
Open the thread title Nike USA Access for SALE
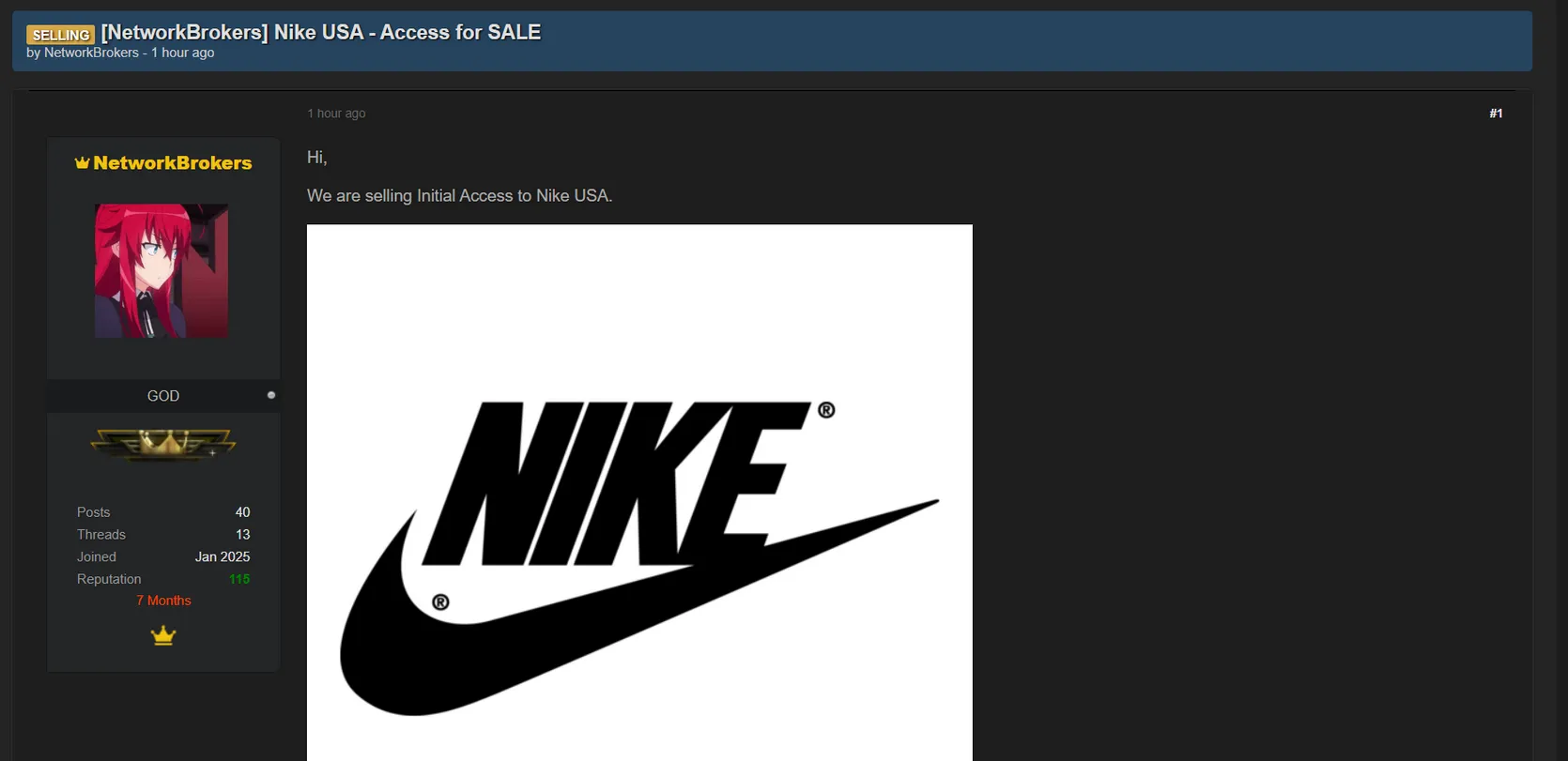321,32
